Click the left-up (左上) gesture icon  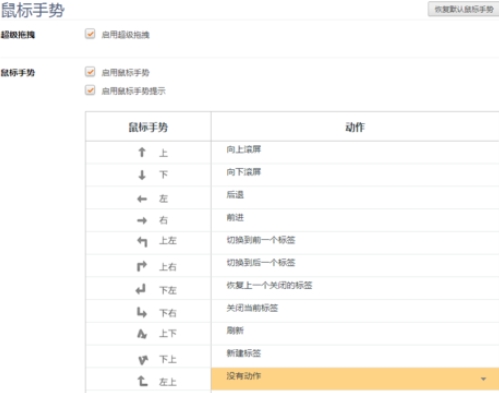click(143, 381)
